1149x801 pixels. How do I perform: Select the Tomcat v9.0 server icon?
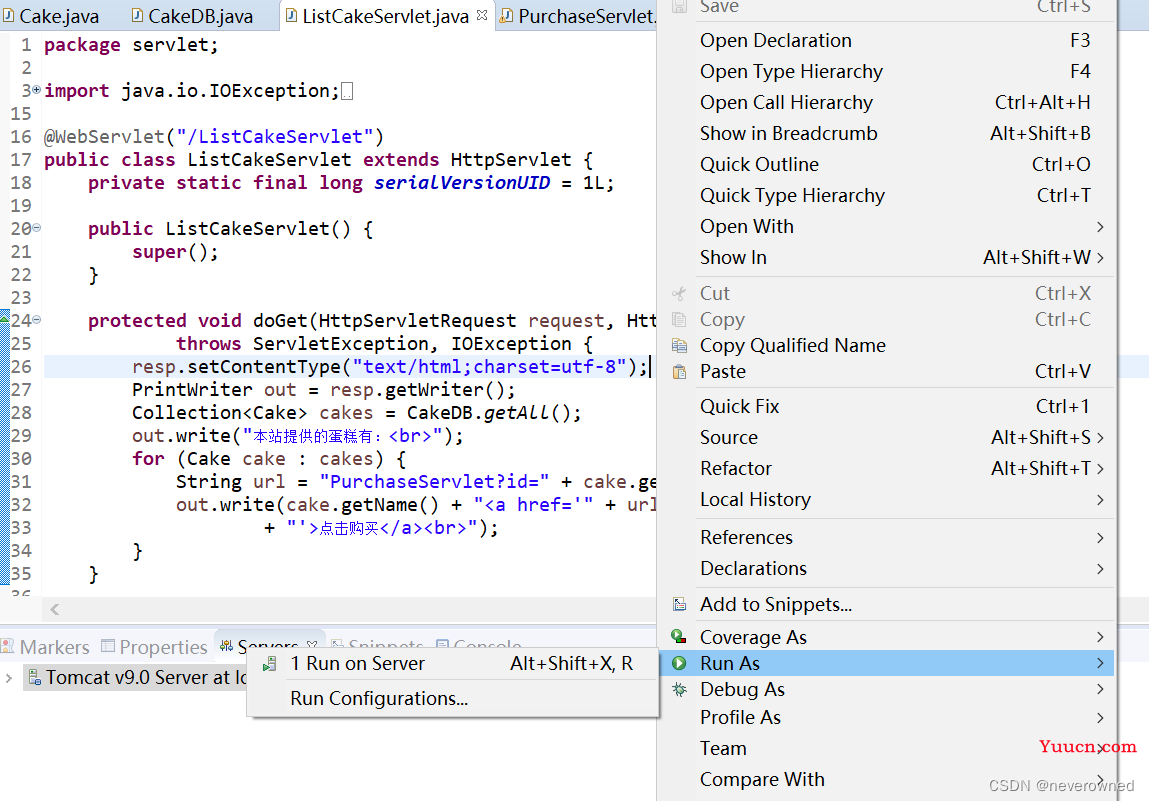point(34,677)
